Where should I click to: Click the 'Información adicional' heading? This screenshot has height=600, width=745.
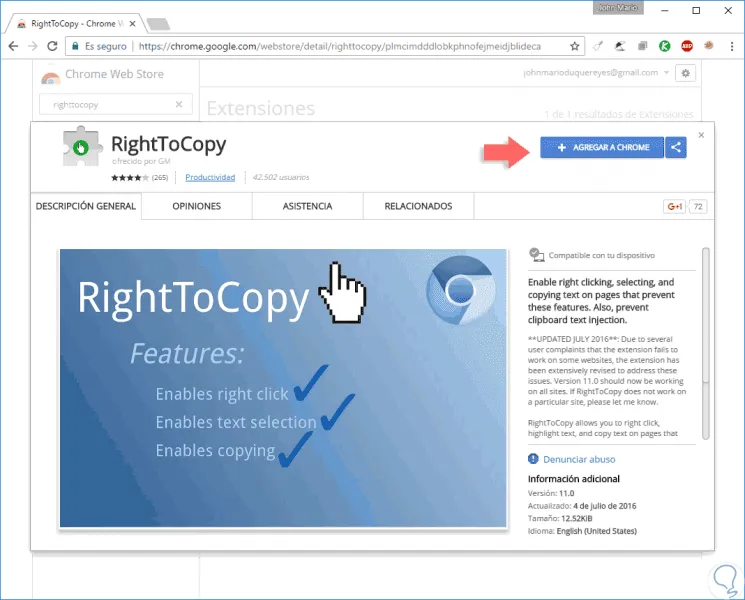pos(573,479)
